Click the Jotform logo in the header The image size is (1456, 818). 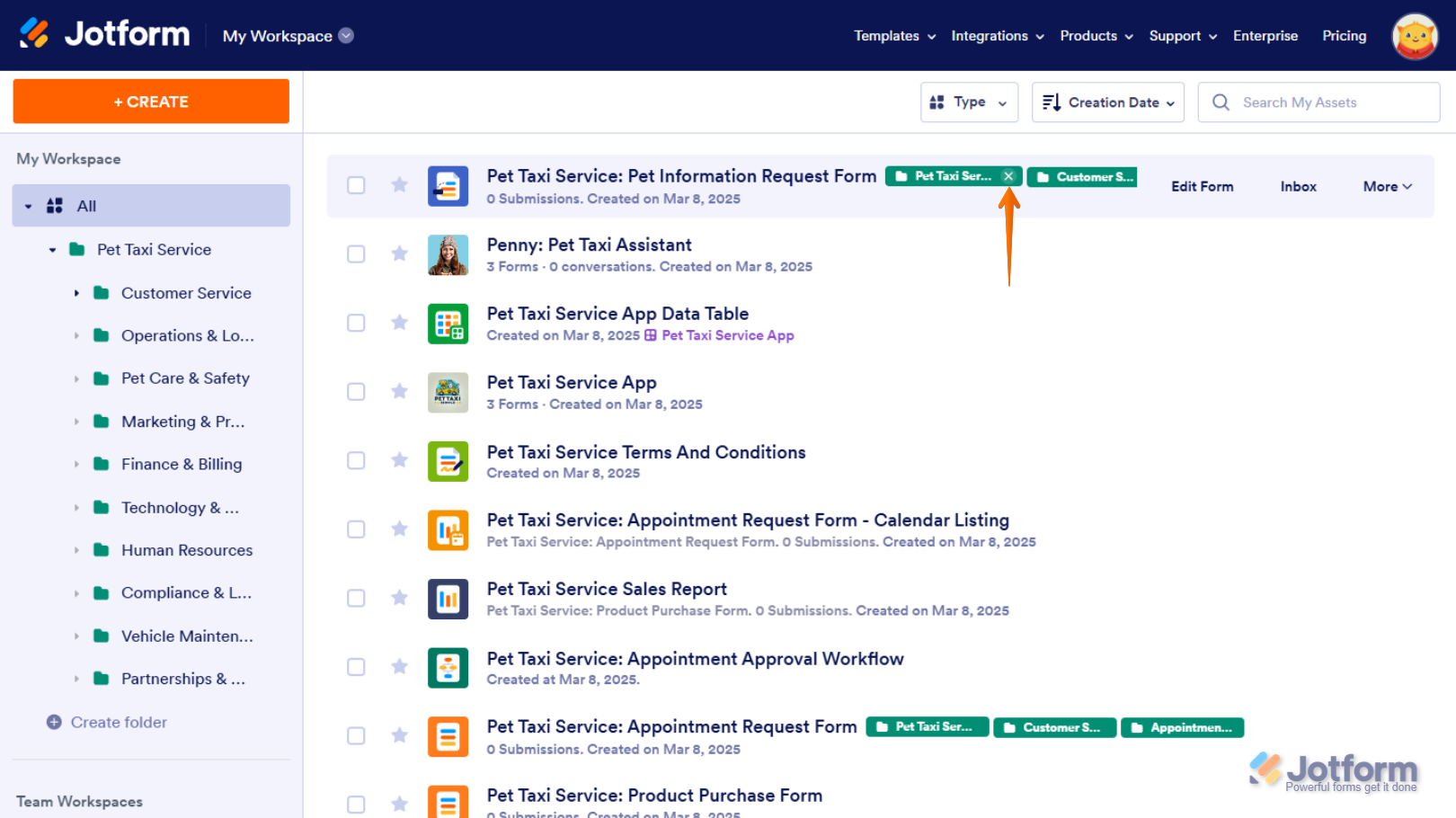coord(104,34)
